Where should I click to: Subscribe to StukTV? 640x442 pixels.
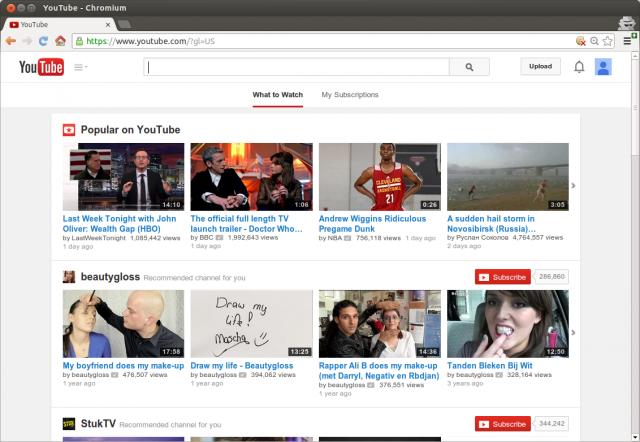[x=503, y=424]
